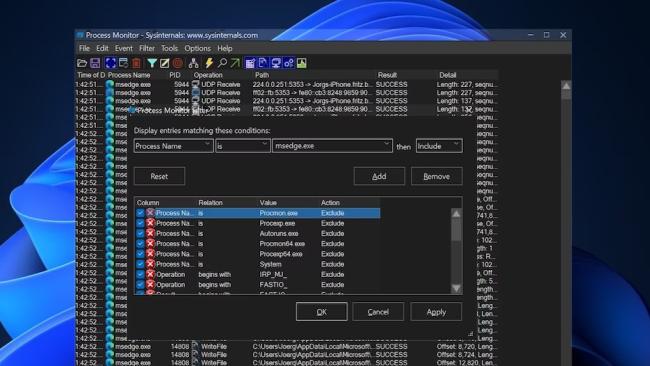Click the red X icon on the IRP_MJ_ row
The width and height of the screenshot is (650, 366).
click(x=150, y=274)
